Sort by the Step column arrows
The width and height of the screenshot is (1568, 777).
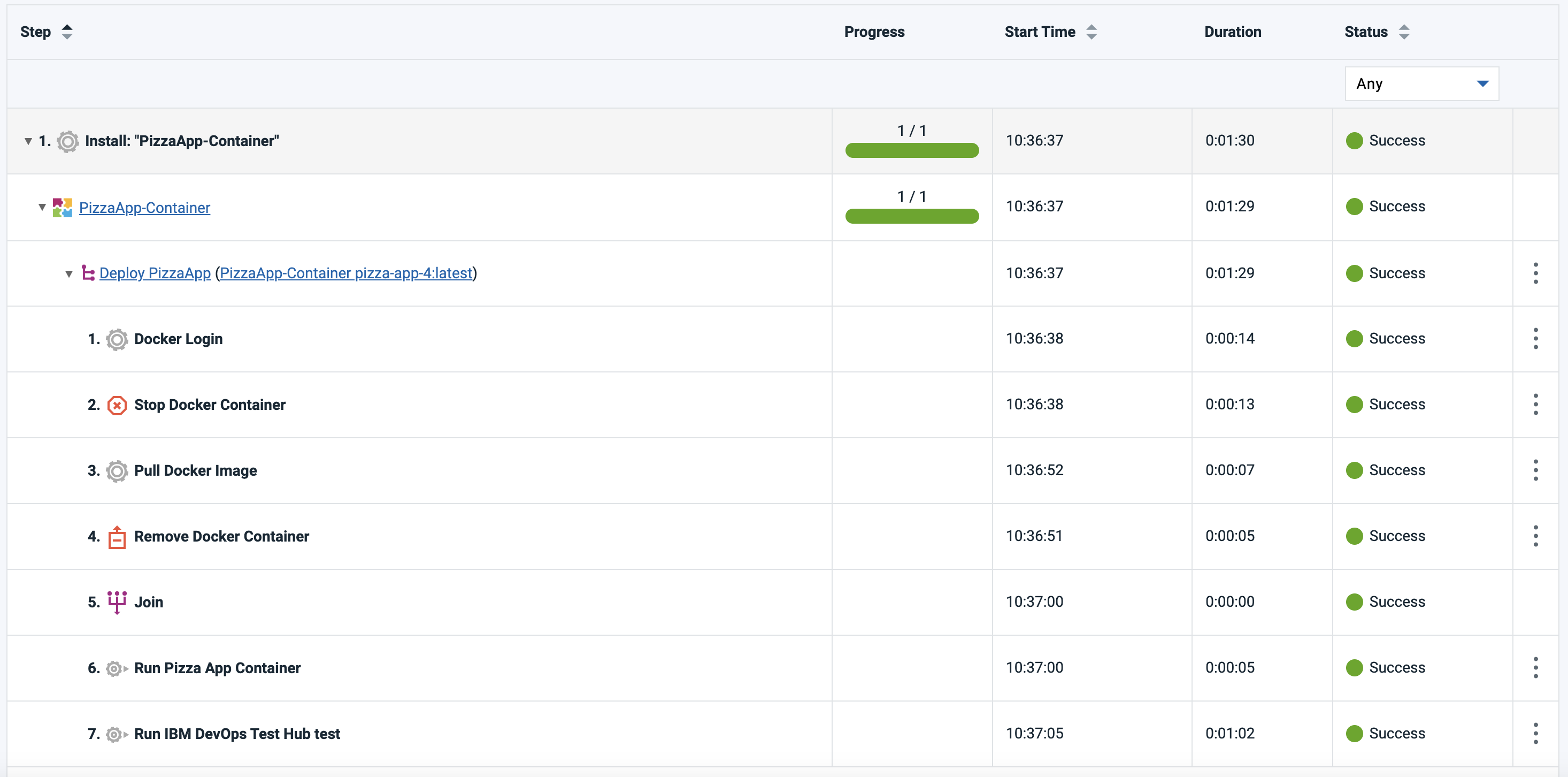[67, 32]
